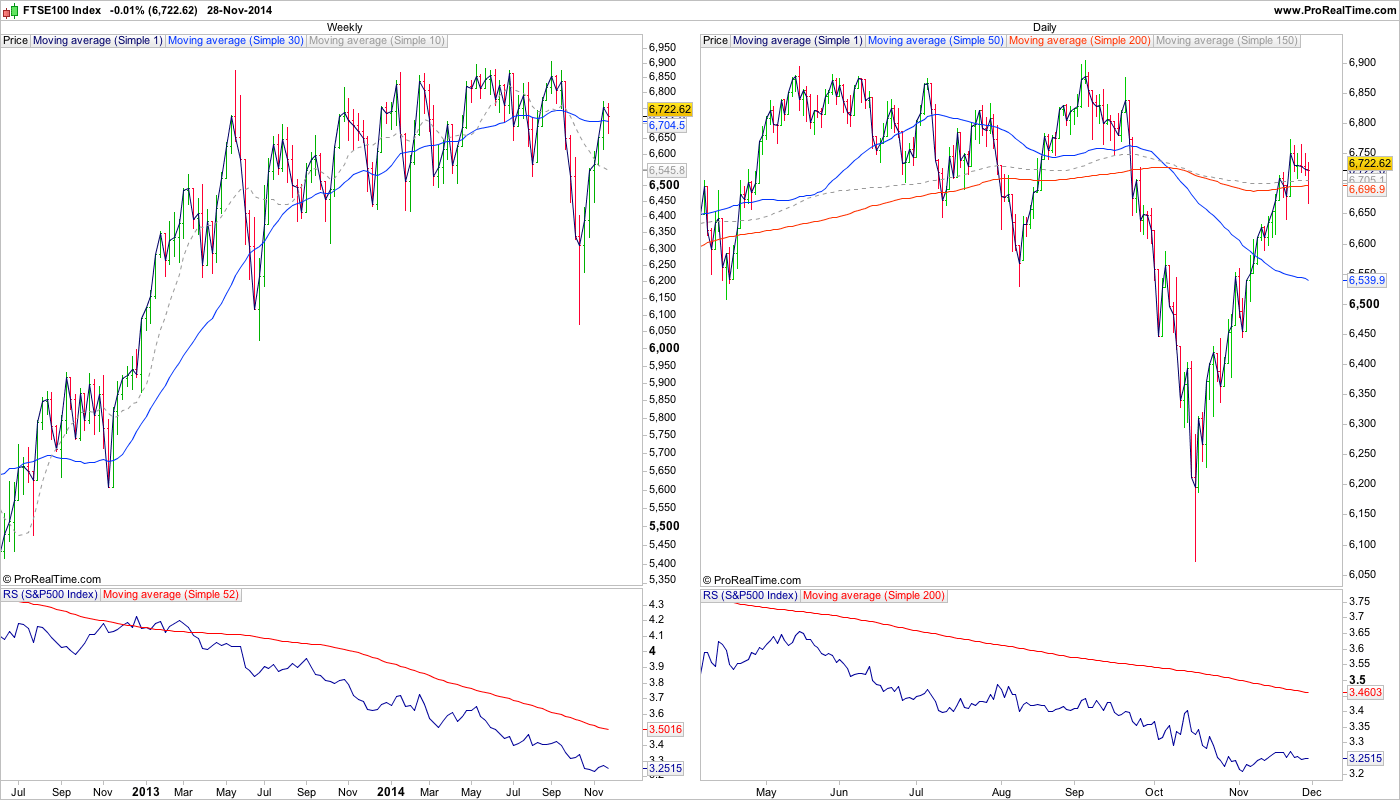1400x800 pixels.
Task: Select the Daily chart title
Action: (1044, 27)
